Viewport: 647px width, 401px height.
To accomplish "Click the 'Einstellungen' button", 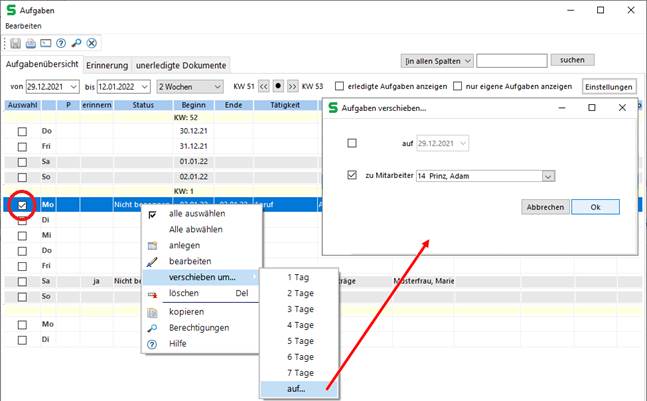I will pos(608,87).
